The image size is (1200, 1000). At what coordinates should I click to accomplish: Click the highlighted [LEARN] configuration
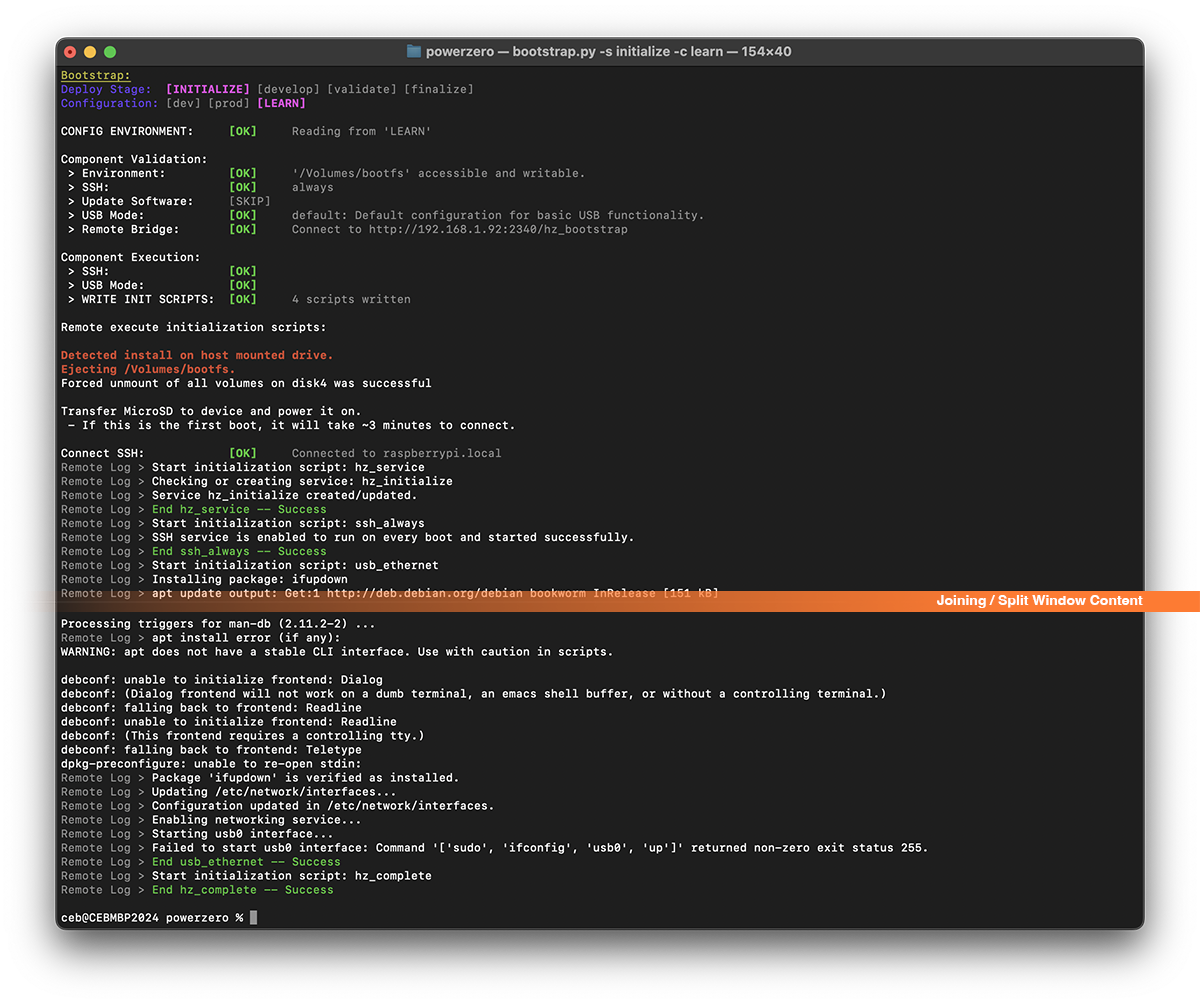(282, 103)
